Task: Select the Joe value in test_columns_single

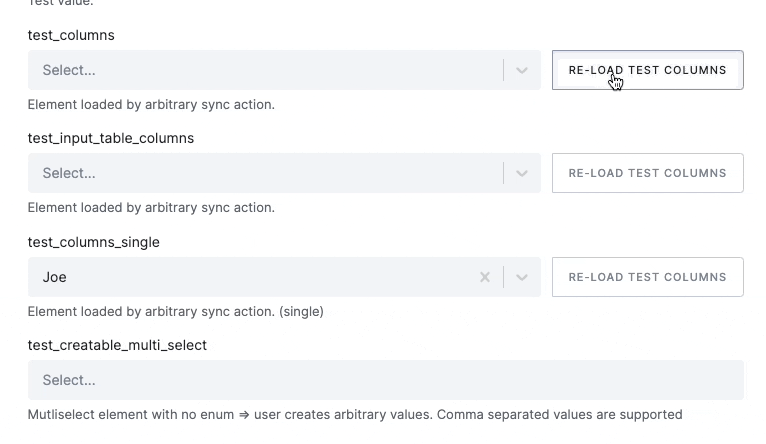Action: (55, 277)
